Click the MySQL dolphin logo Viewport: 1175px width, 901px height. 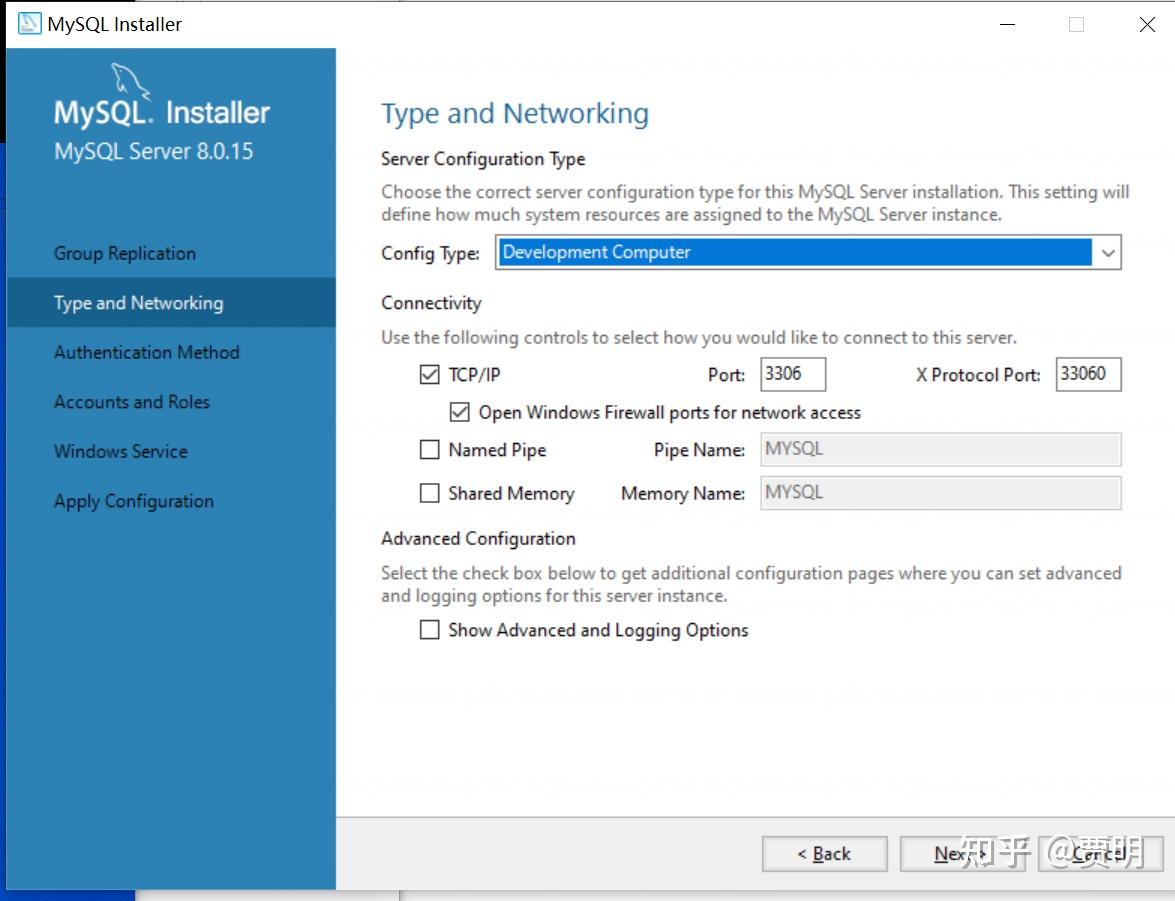pos(130,80)
